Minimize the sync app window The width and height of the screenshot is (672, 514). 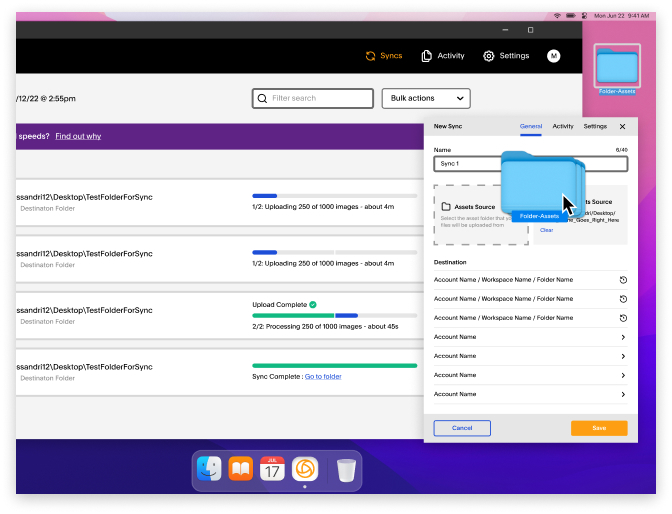[x=505, y=30]
